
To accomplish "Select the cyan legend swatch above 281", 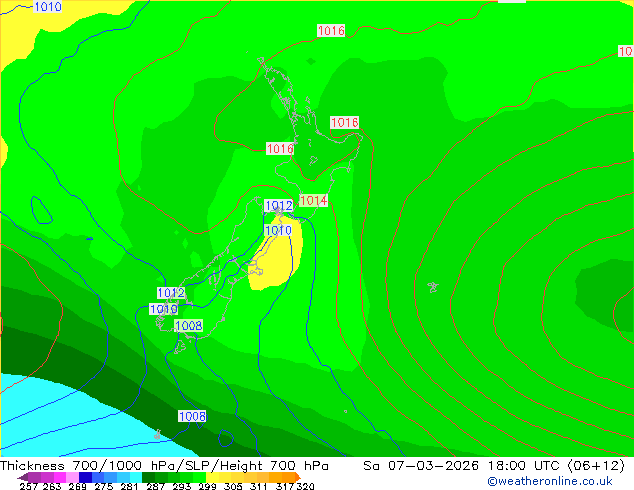I will (136, 477).
